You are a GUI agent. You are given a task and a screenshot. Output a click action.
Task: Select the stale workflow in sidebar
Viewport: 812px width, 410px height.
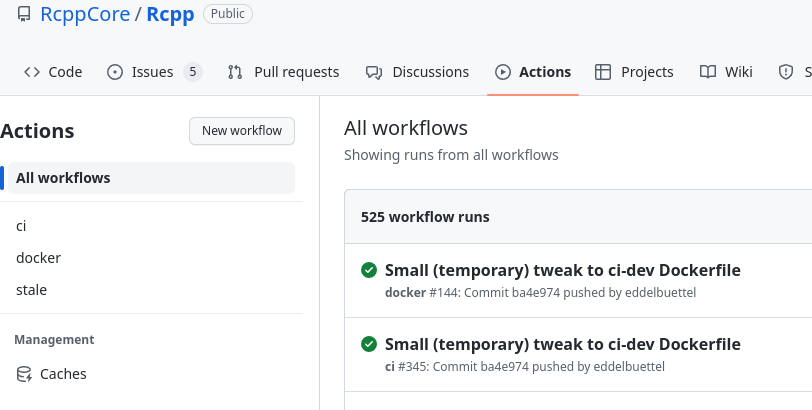(32, 290)
